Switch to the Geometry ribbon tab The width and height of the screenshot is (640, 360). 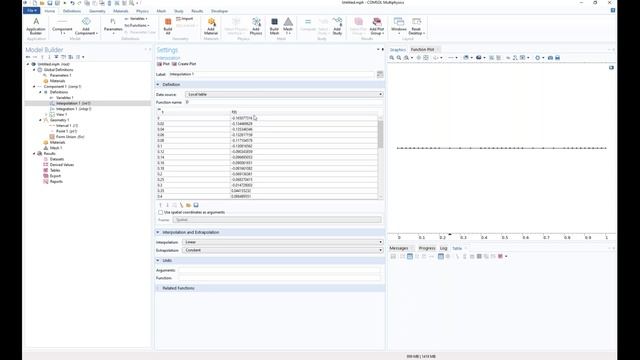coord(97,11)
